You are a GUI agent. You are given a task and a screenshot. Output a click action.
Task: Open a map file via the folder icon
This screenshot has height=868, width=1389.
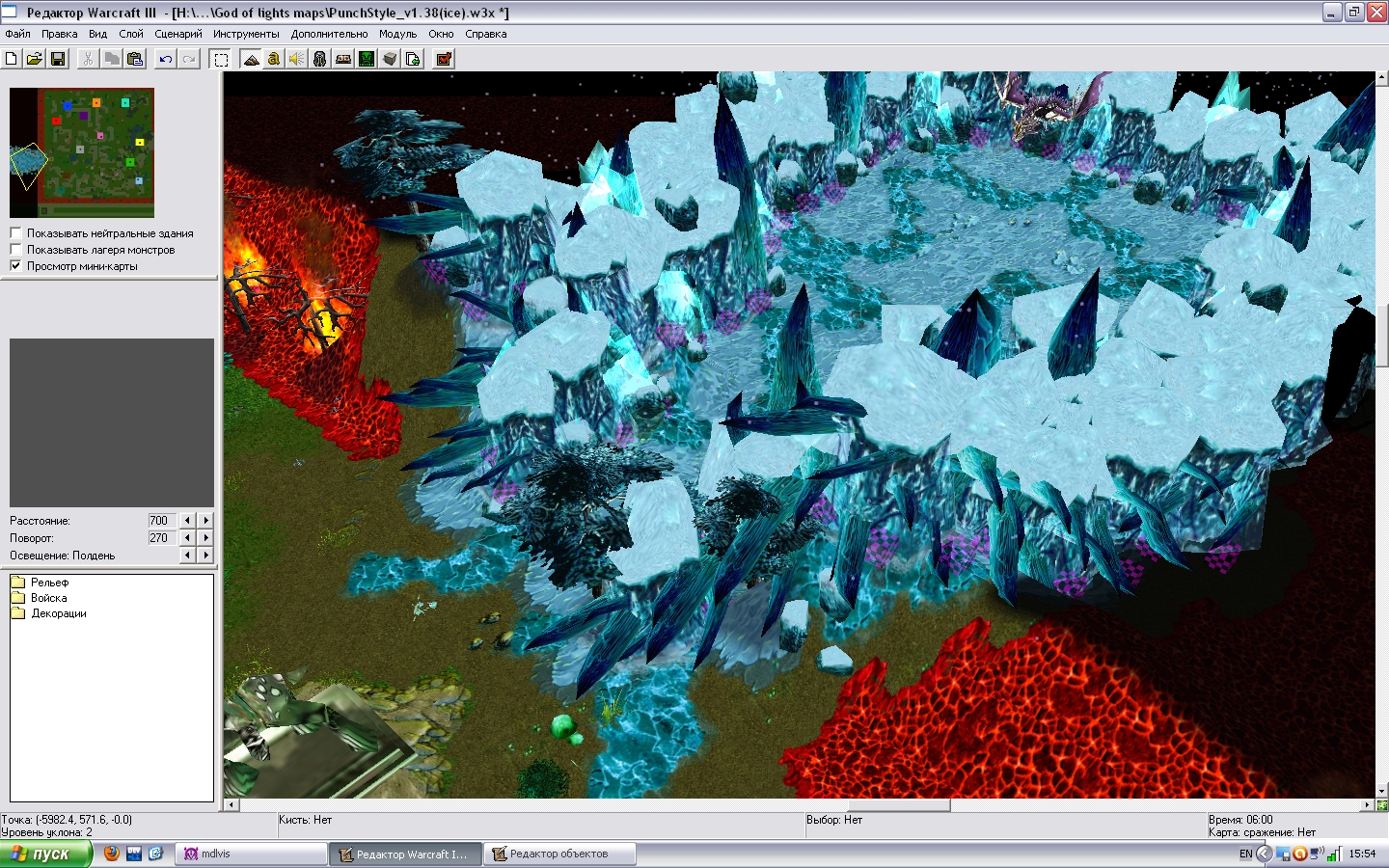tap(35, 59)
